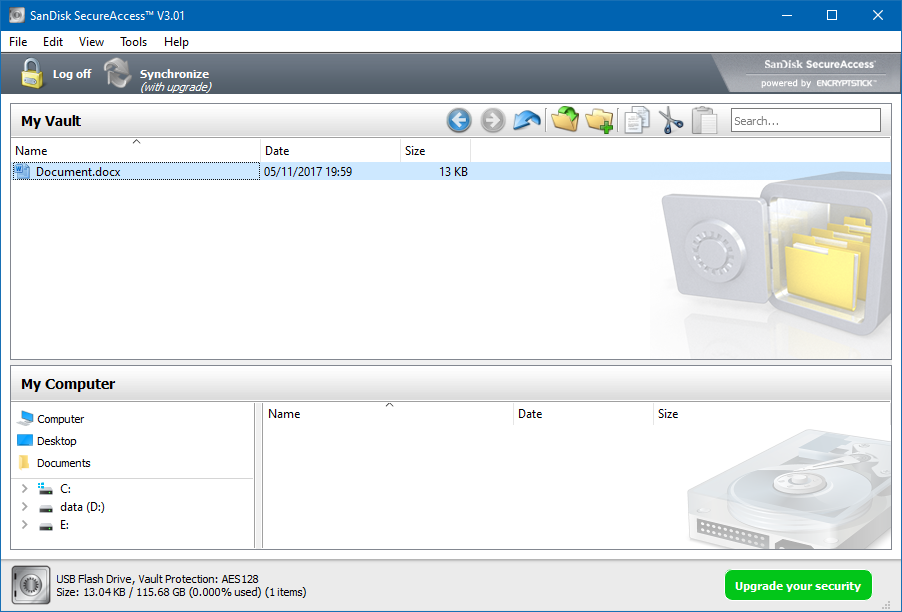This screenshot has height=612, width=902.
Task: Open the Tools menu
Action: coord(133,42)
